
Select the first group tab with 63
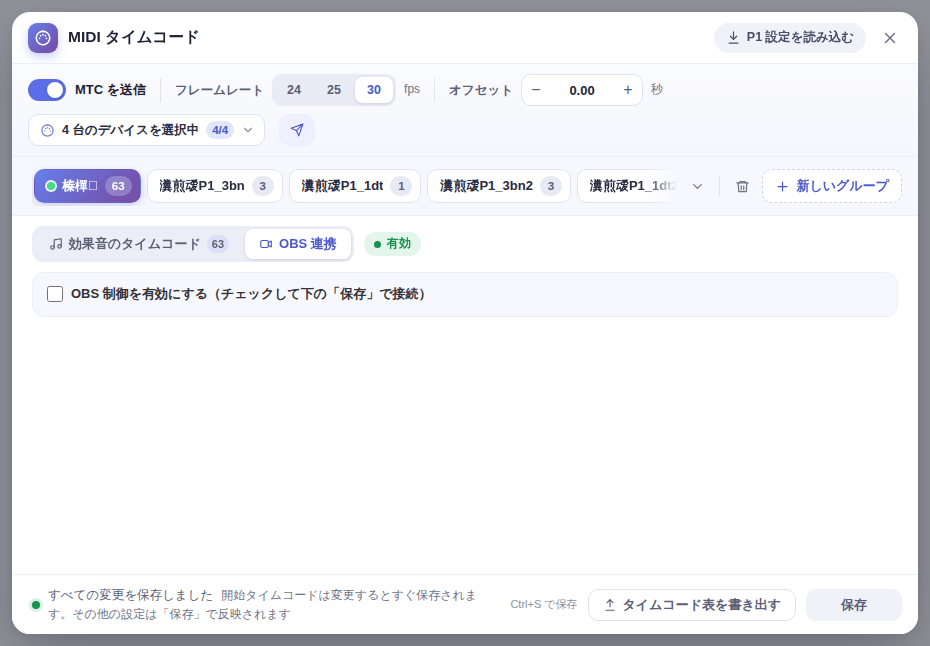pyautogui.click(x=87, y=186)
